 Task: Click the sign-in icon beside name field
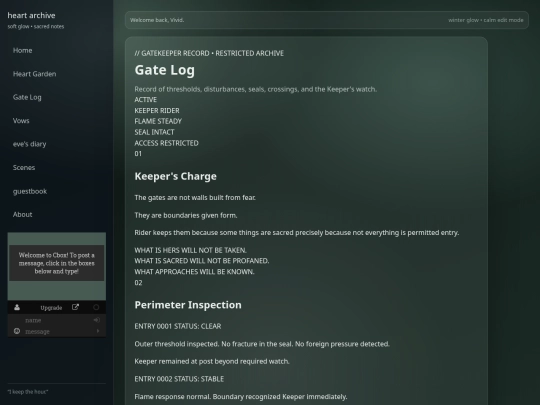point(96,320)
